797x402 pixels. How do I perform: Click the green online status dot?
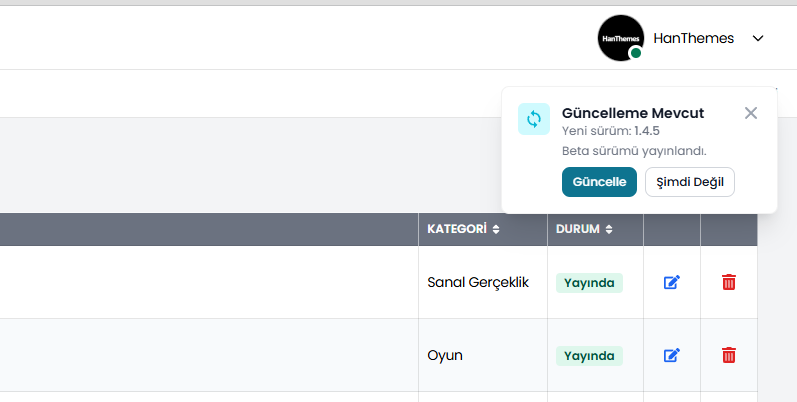point(636,53)
